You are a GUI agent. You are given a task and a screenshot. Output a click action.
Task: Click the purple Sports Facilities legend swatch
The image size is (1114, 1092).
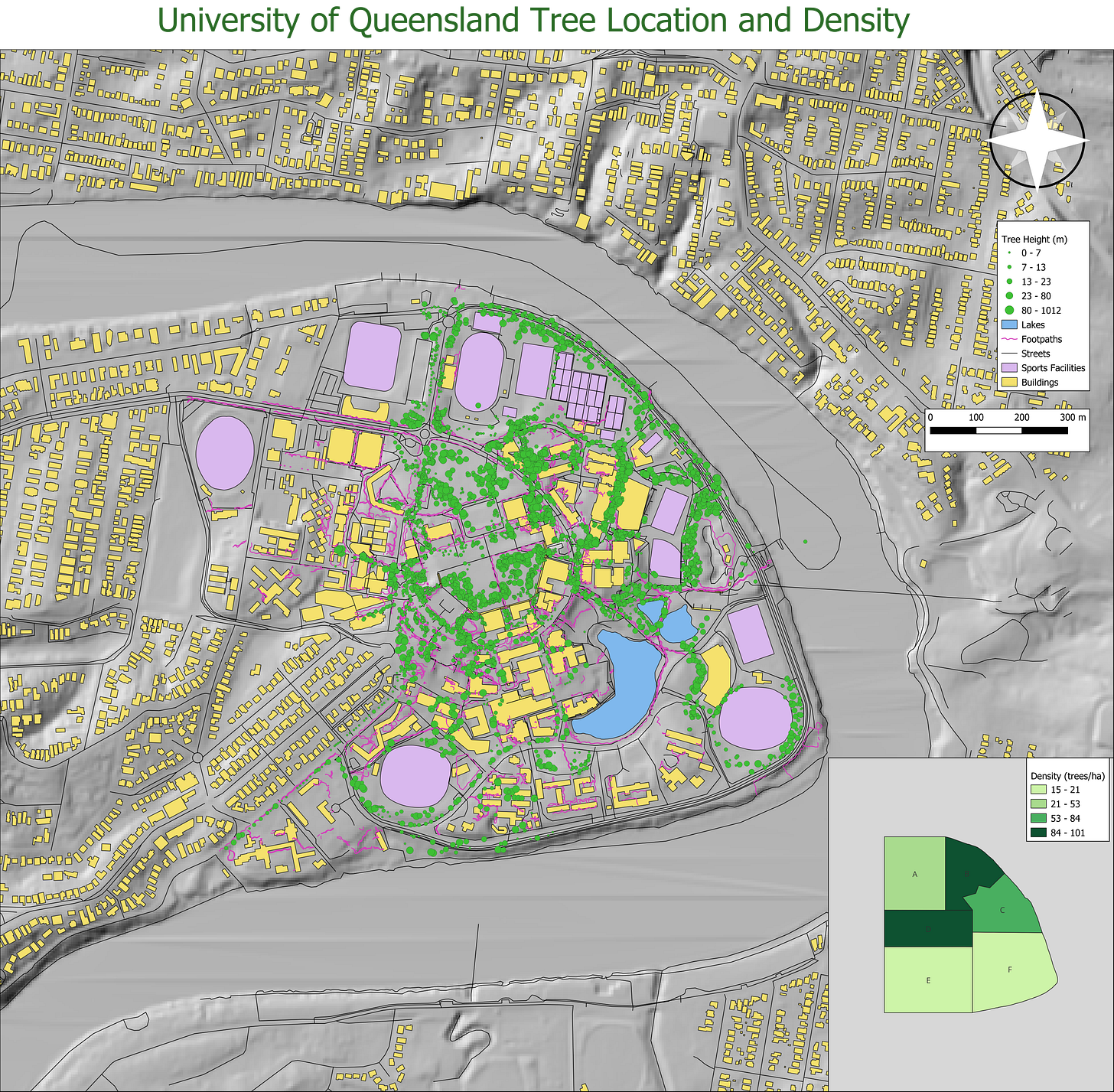point(1008,368)
